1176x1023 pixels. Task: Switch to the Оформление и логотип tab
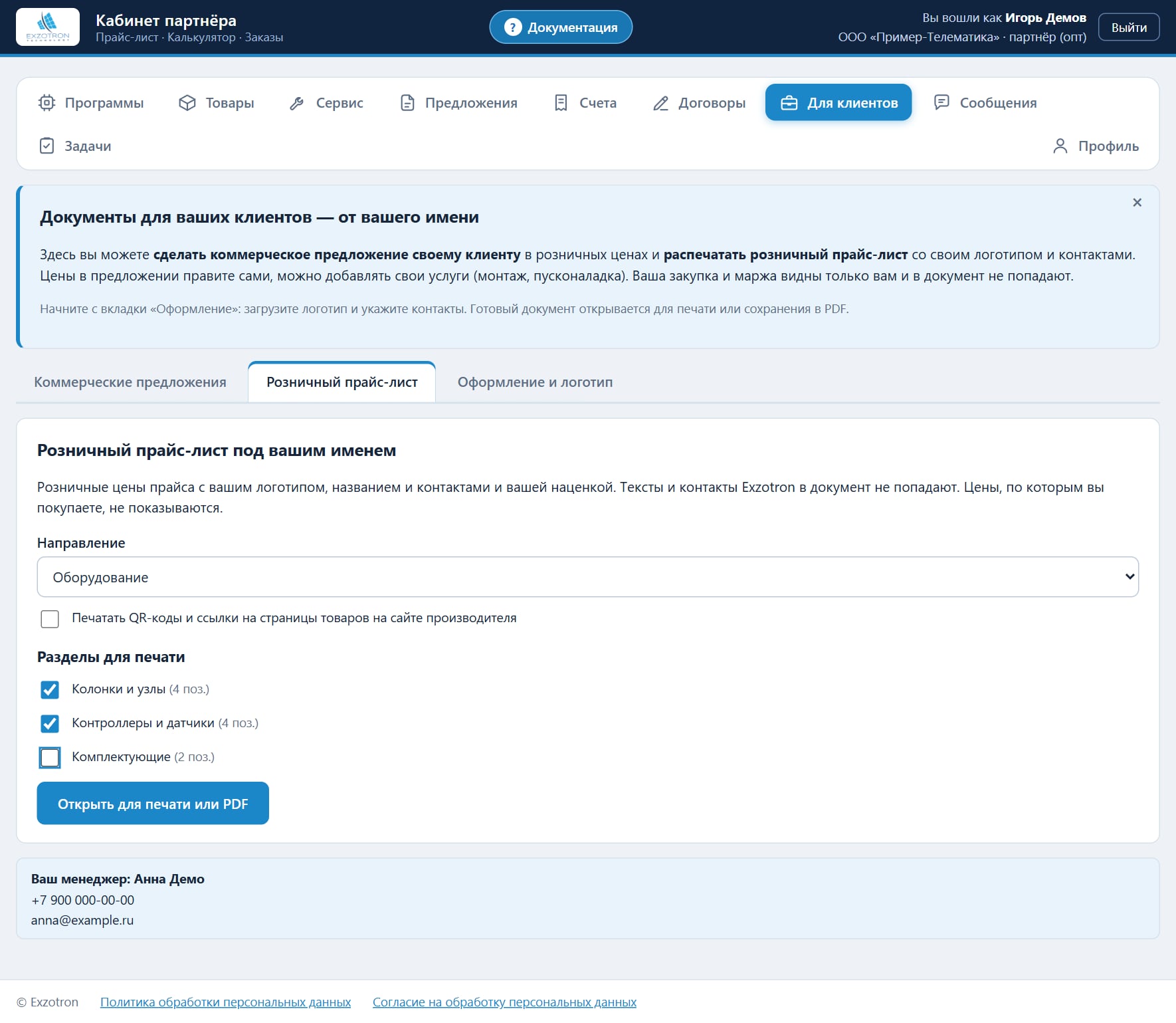click(x=536, y=382)
